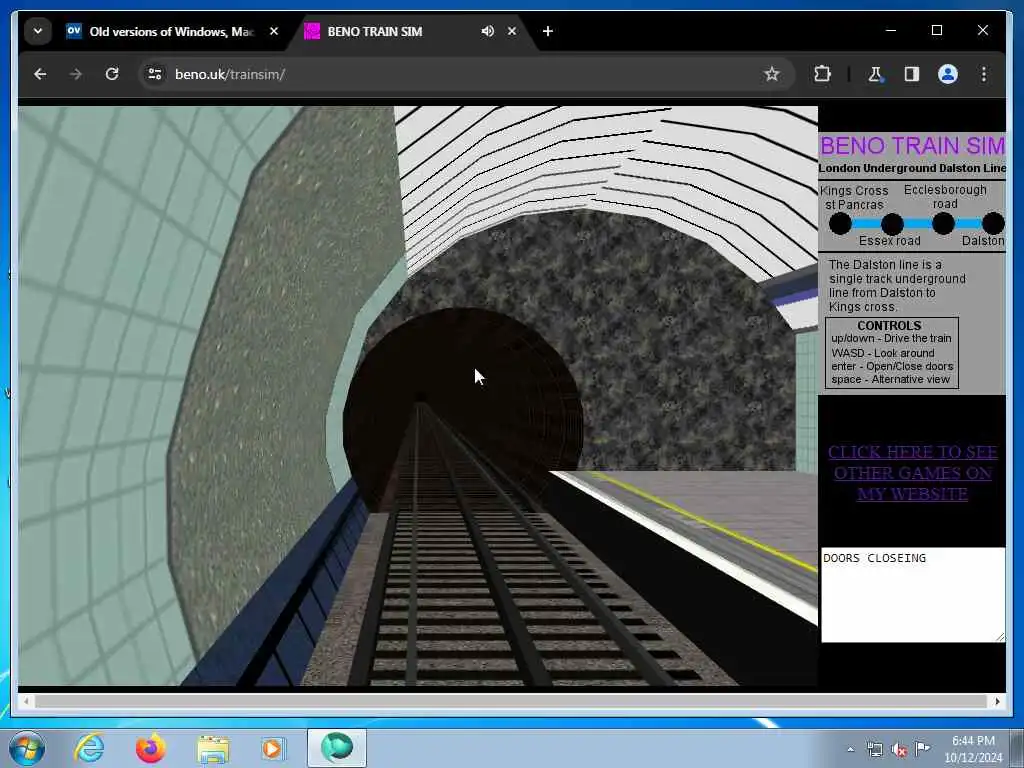1024x768 pixels.
Task: Minimize the browser window
Action: tap(891, 30)
